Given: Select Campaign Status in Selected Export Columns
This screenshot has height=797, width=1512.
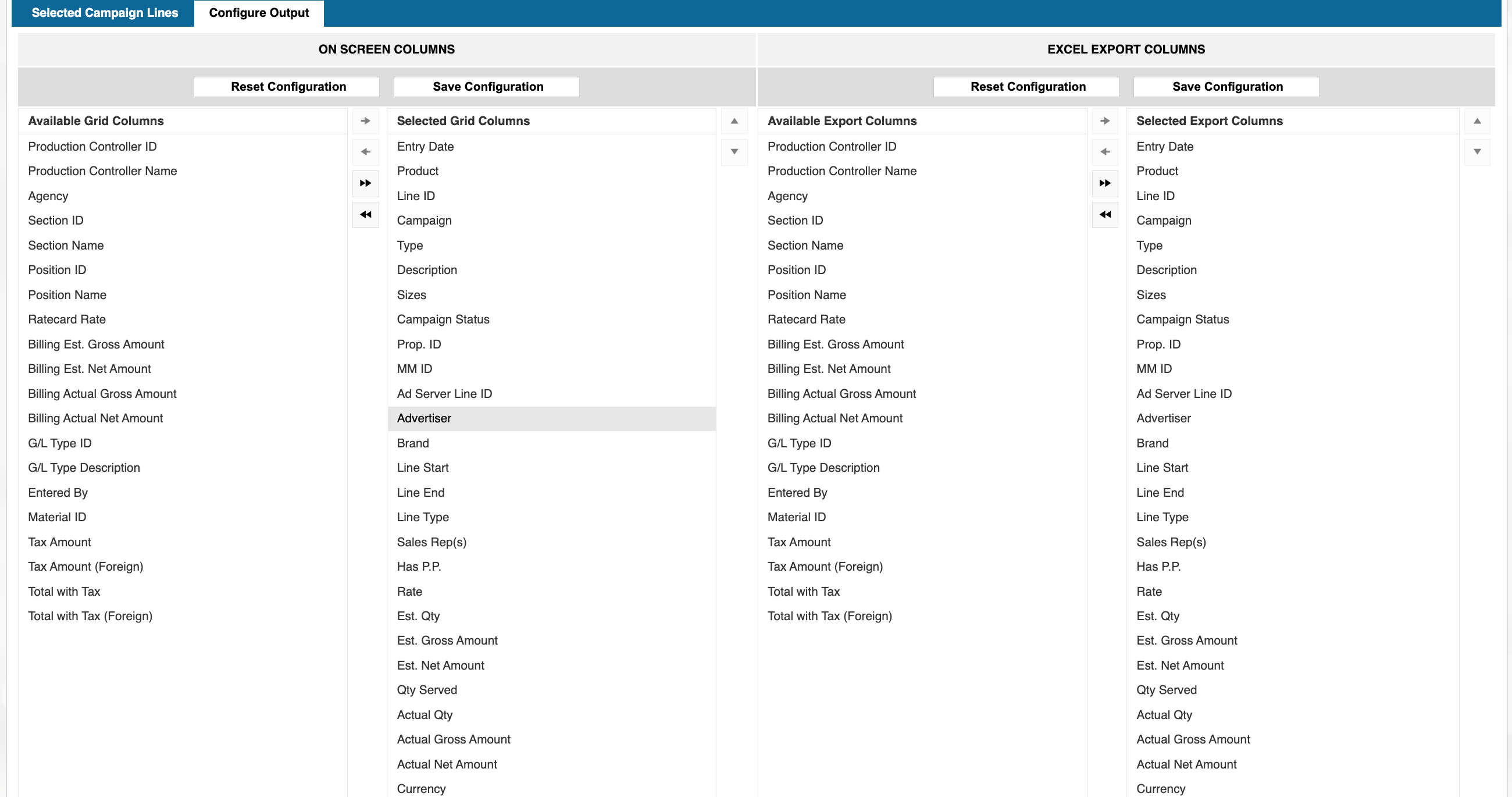Looking at the screenshot, I should (1182, 319).
